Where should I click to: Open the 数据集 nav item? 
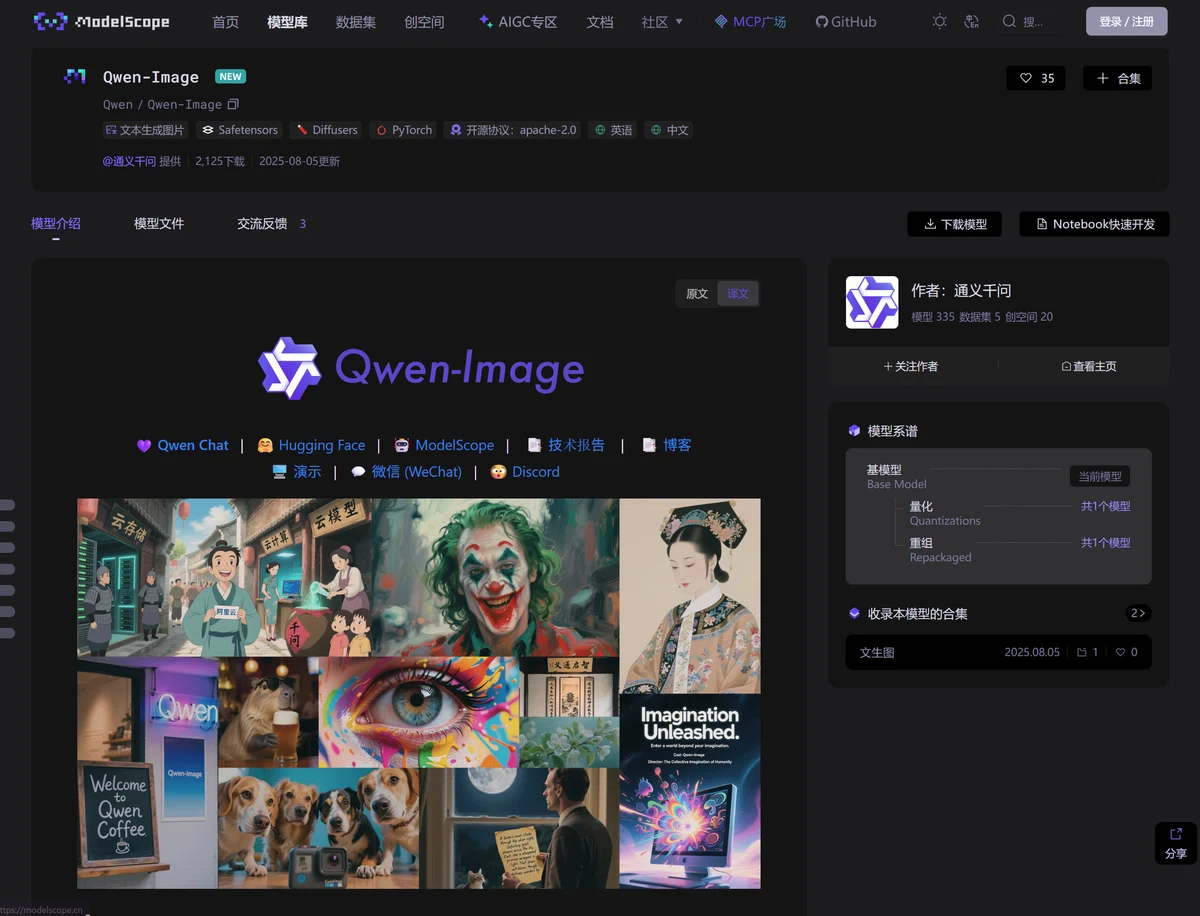(x=356, y=21)
